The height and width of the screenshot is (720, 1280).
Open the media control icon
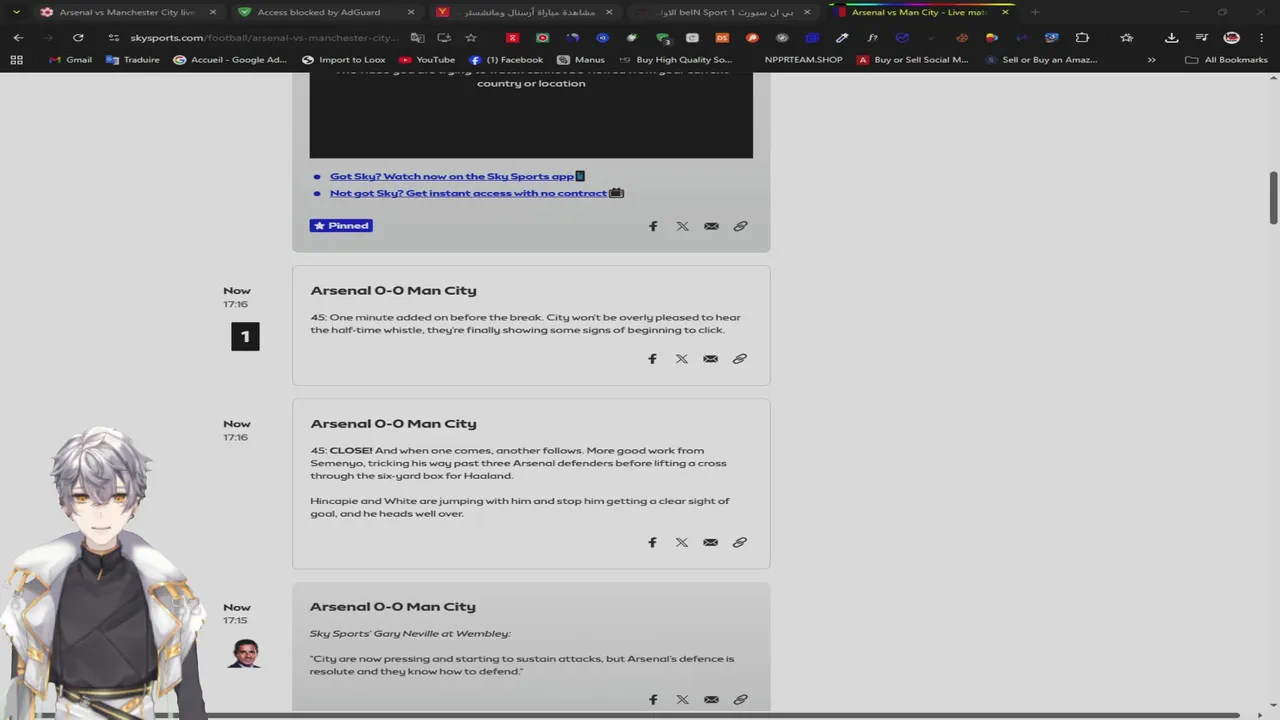[x=1202, y=38]
